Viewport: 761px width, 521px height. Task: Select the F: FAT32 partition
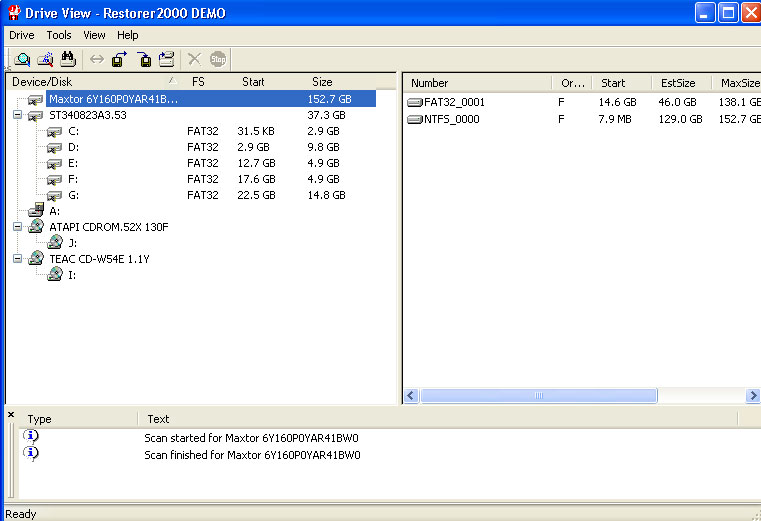(73, 179)
